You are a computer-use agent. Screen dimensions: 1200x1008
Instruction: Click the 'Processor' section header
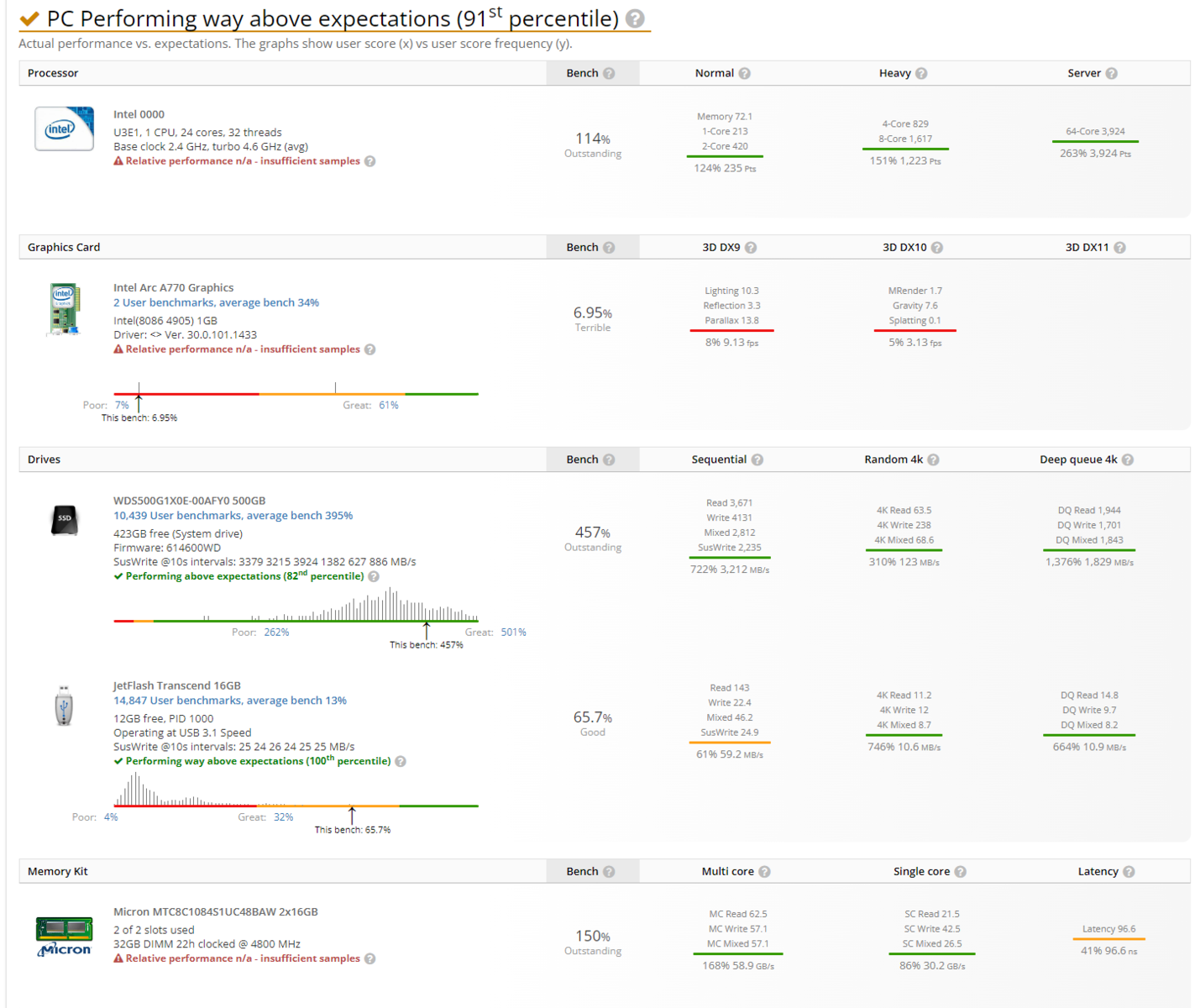click(x=53, y=73)
